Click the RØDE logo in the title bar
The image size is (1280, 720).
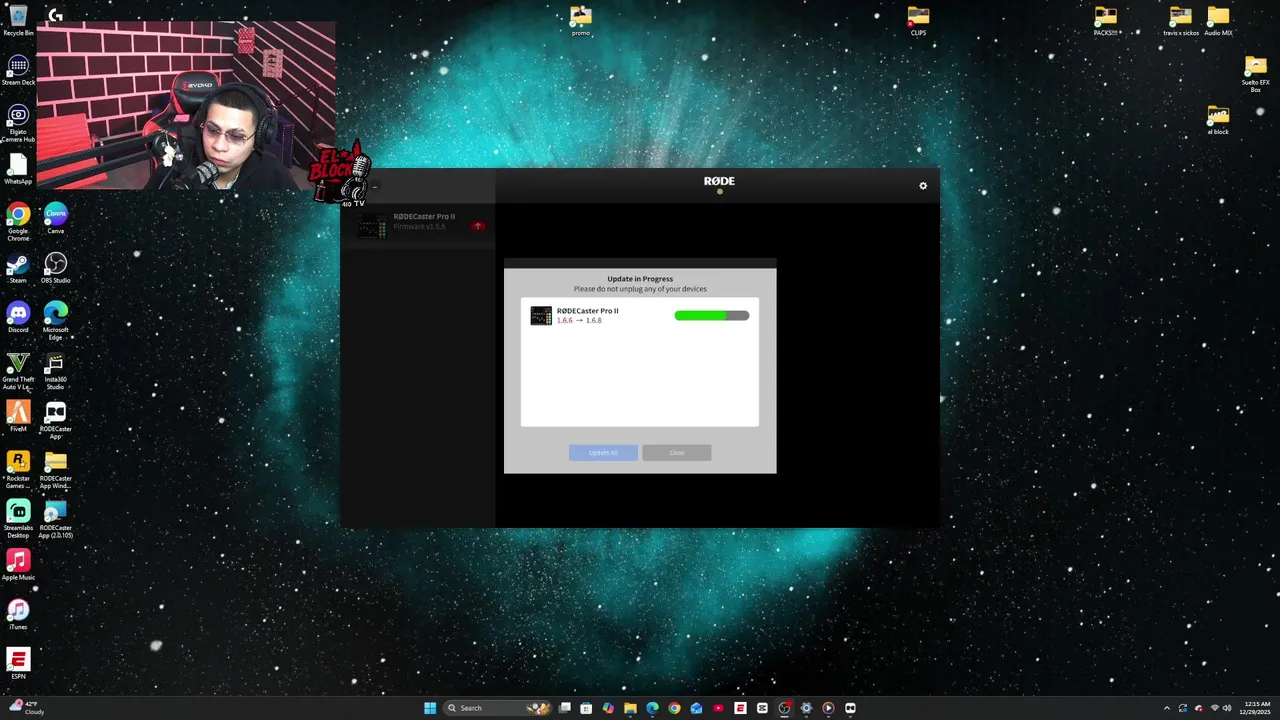(719, 181)
